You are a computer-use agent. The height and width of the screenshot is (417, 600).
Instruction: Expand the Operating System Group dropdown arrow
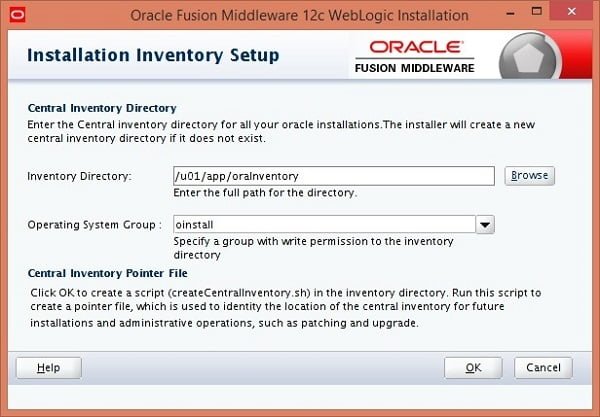click(x=485, y=225)
